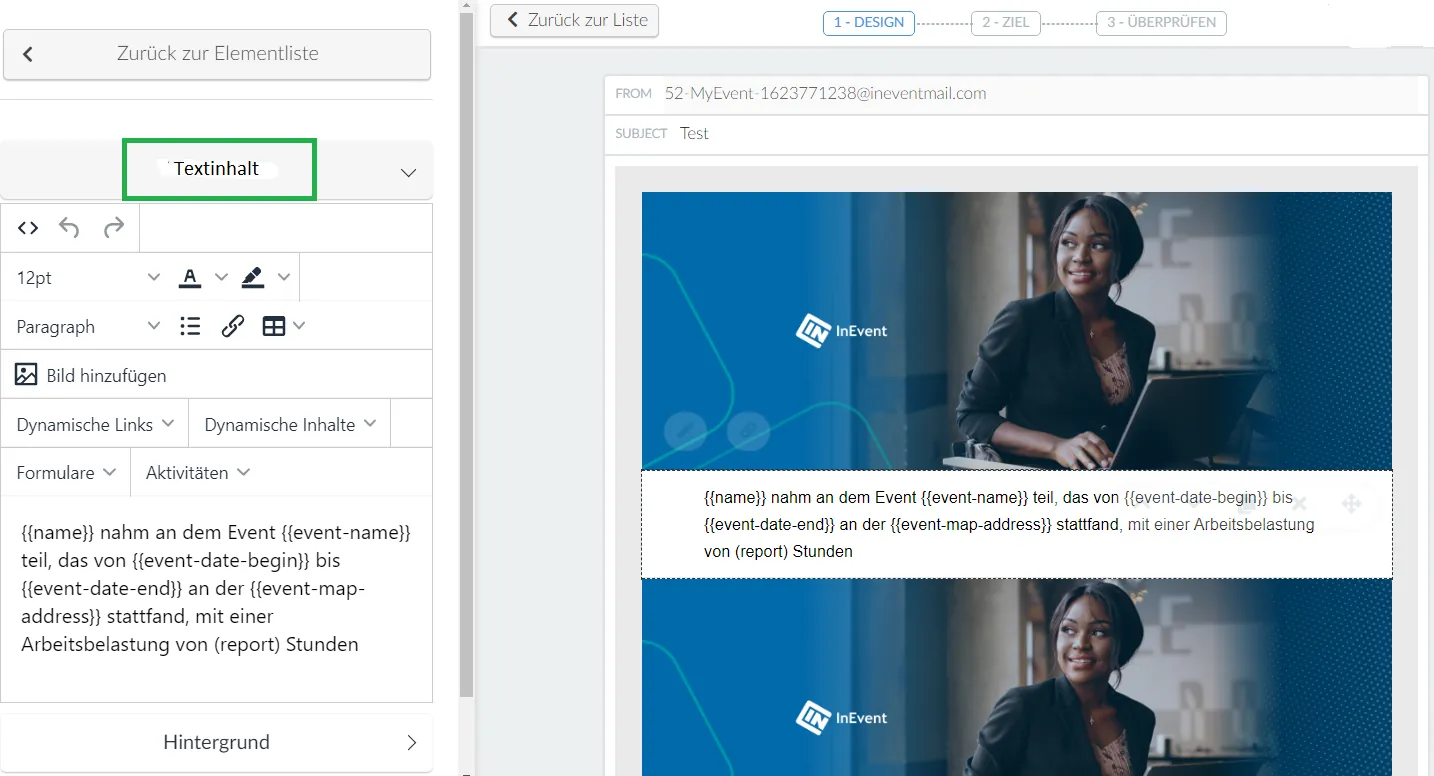This screenshot has width=1434, height=776.
Task: Click the table grid icon
Action: (x=274, y=326)
